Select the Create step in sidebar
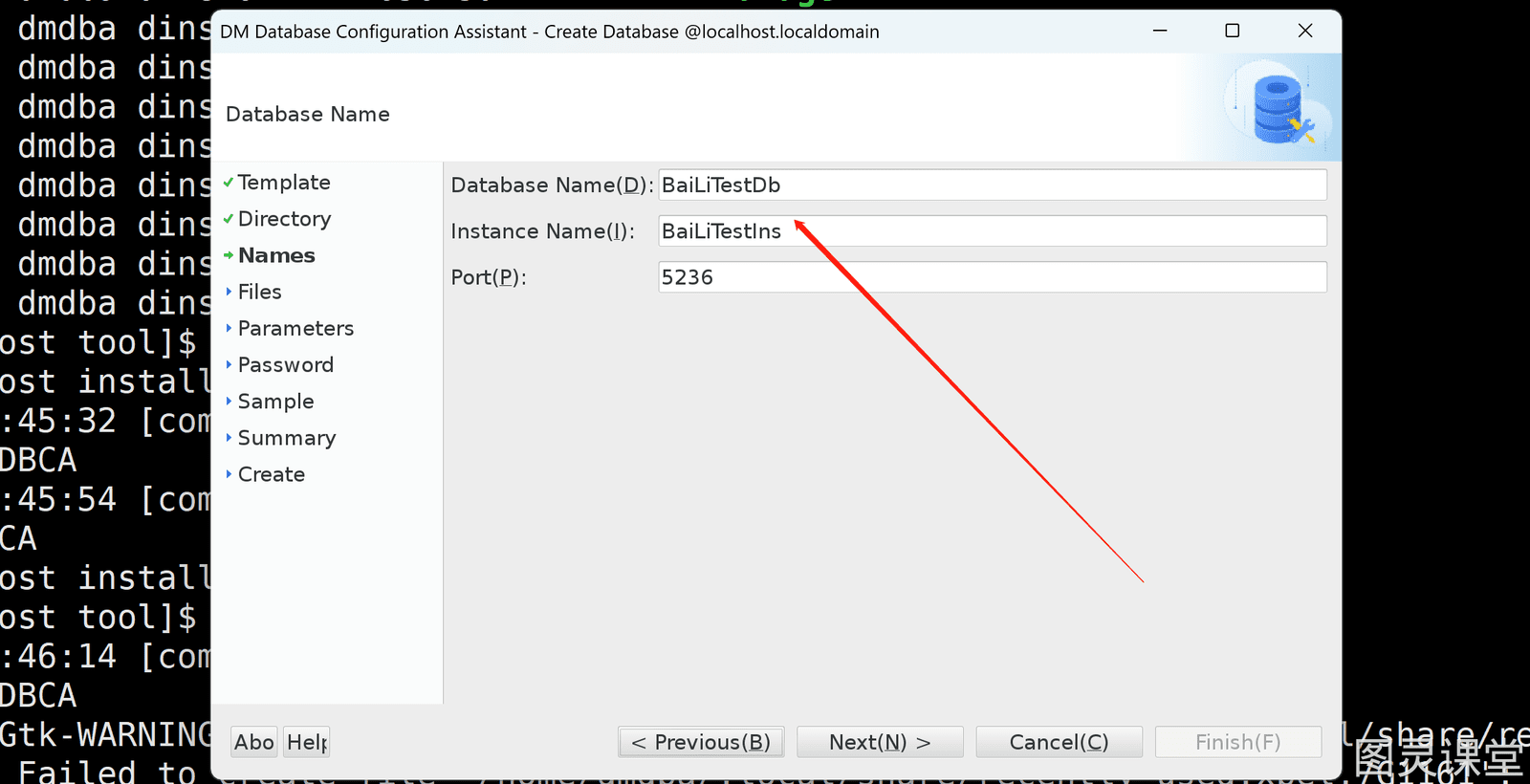Screen dimensions: 1530x784 pyautogui.click(x=272, y=474)
